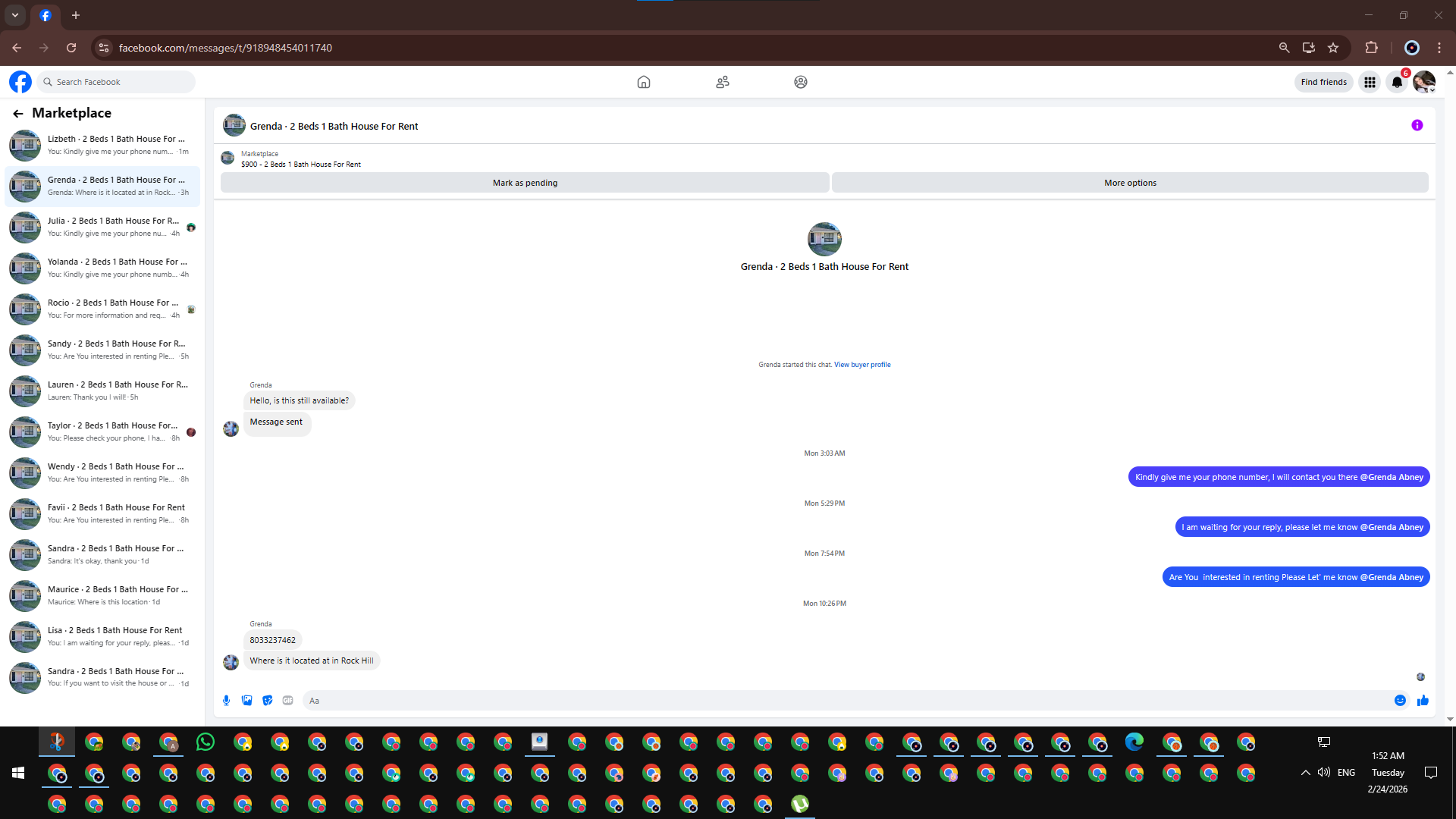Screen dimensions: 1456x819
Task: Go to the Facebook Home tab
Action: coord(643,82)
